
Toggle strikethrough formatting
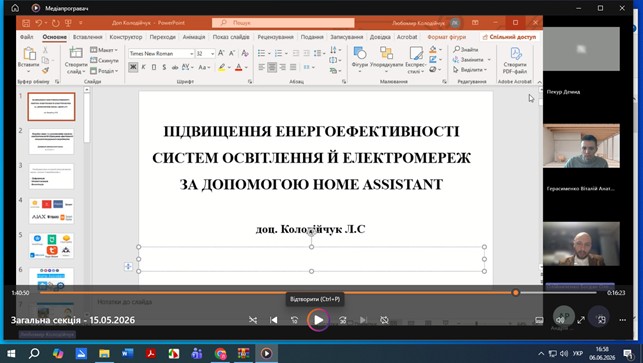175,67
